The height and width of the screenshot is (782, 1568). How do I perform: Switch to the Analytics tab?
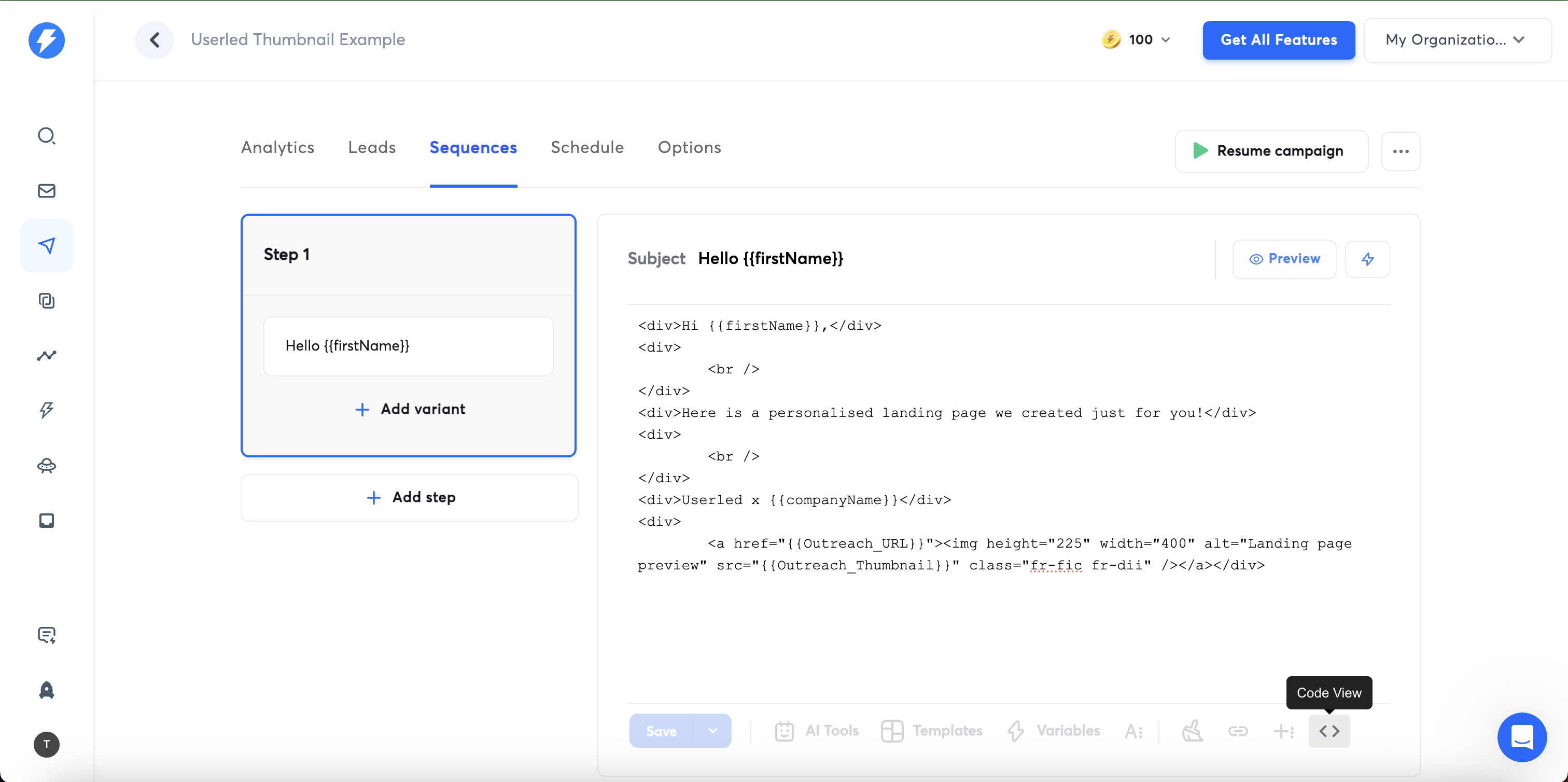coord(277,148)
